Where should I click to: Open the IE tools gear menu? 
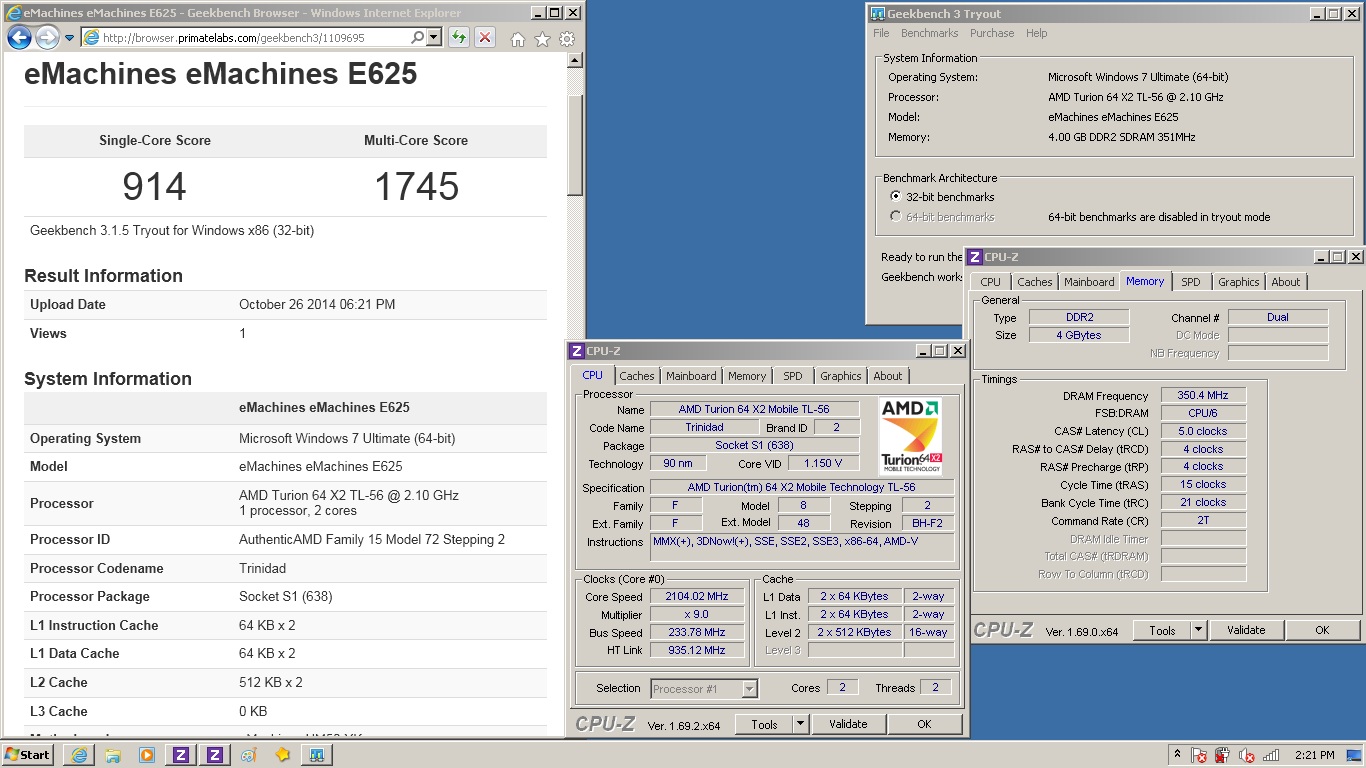[x=567, y=39]
